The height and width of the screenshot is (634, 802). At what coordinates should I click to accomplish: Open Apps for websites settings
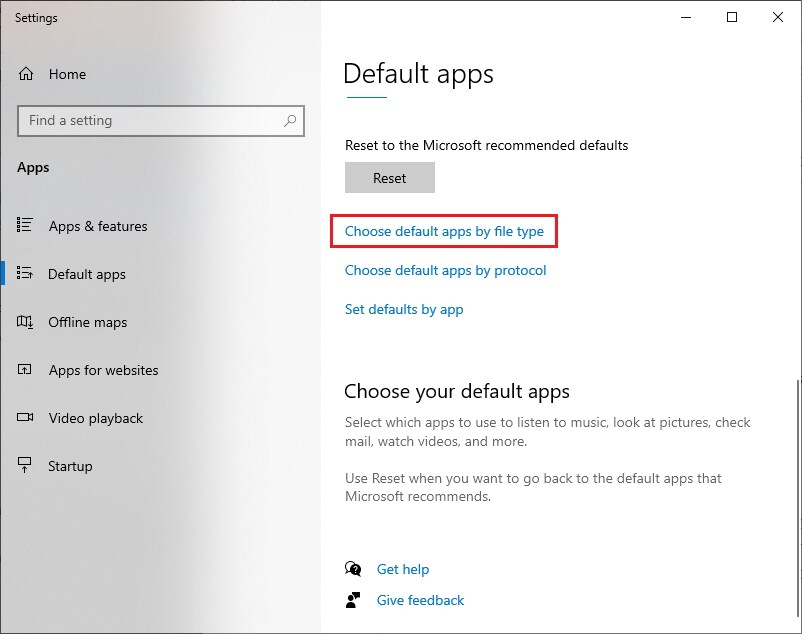pos(104,370)
